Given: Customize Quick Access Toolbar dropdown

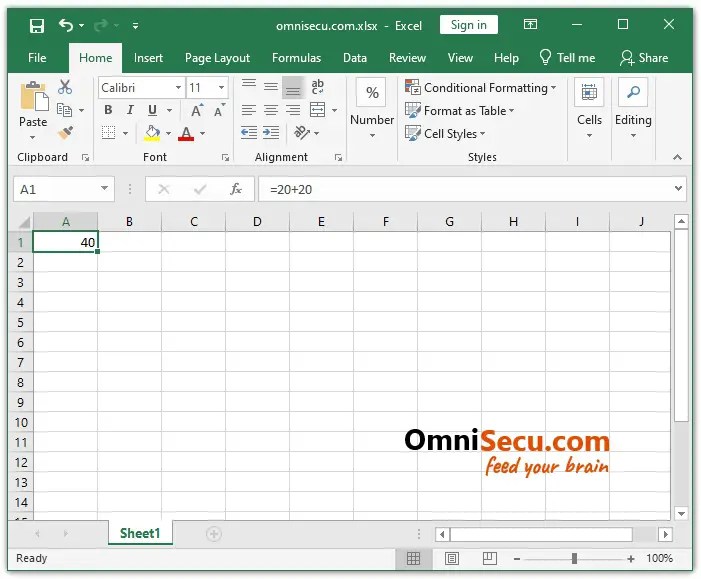Looking at the screenshot, I should pyautogui.click(x=135, y=26).
